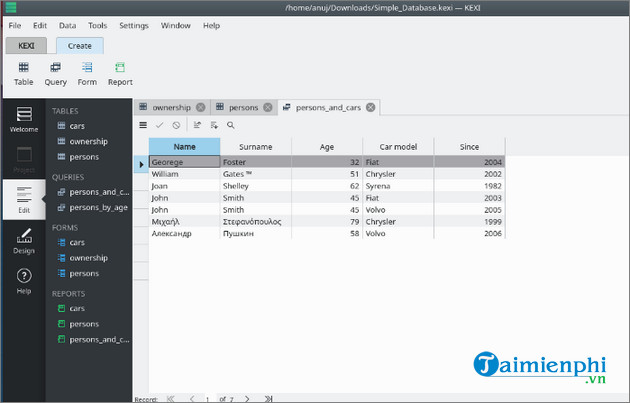Open the Tools menu
Image resolution: width=630 pixels, height=403 pixels.
tap(97, 24)
